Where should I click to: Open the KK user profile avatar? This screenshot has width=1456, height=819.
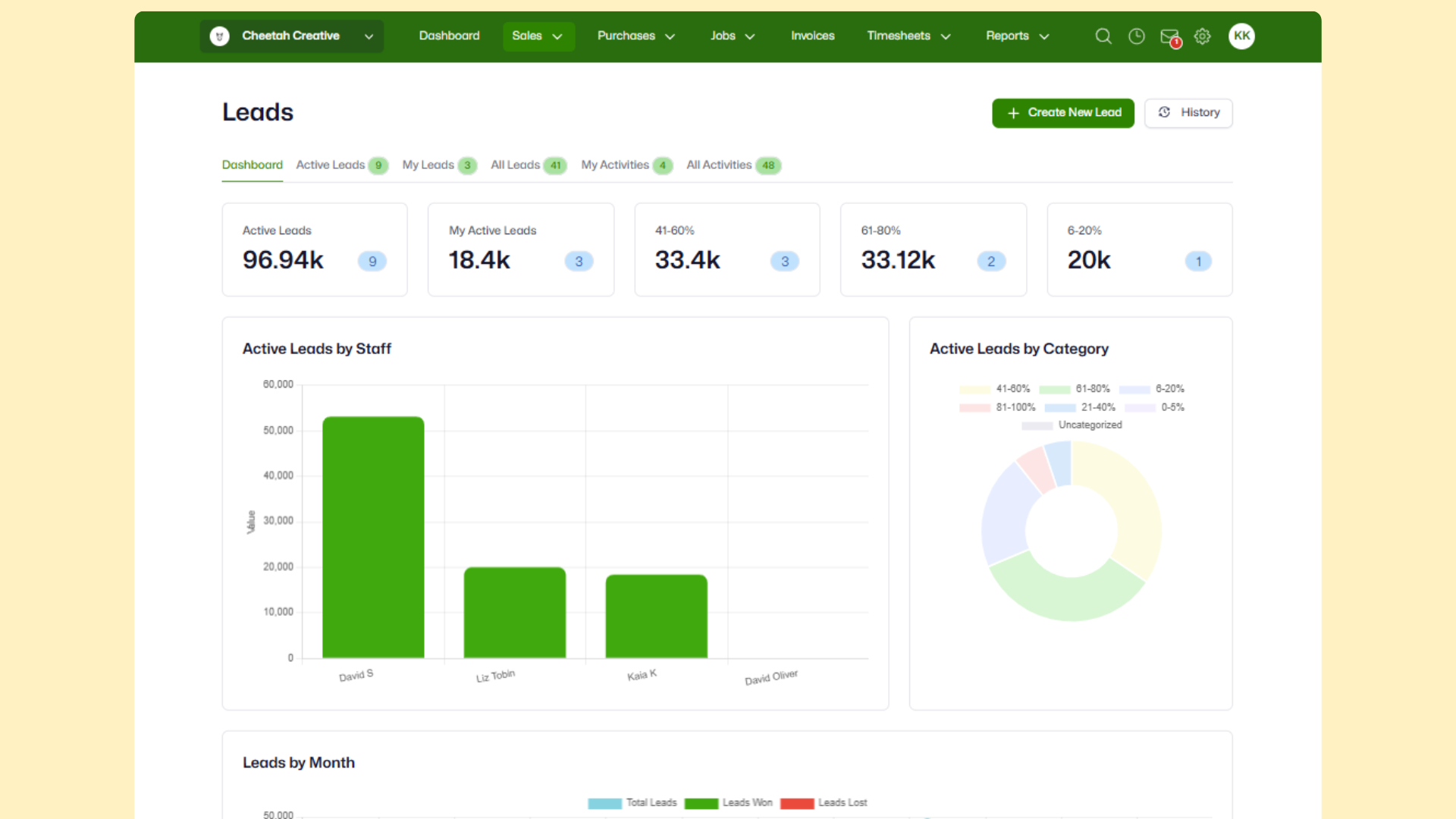(x=1241, y=36)
